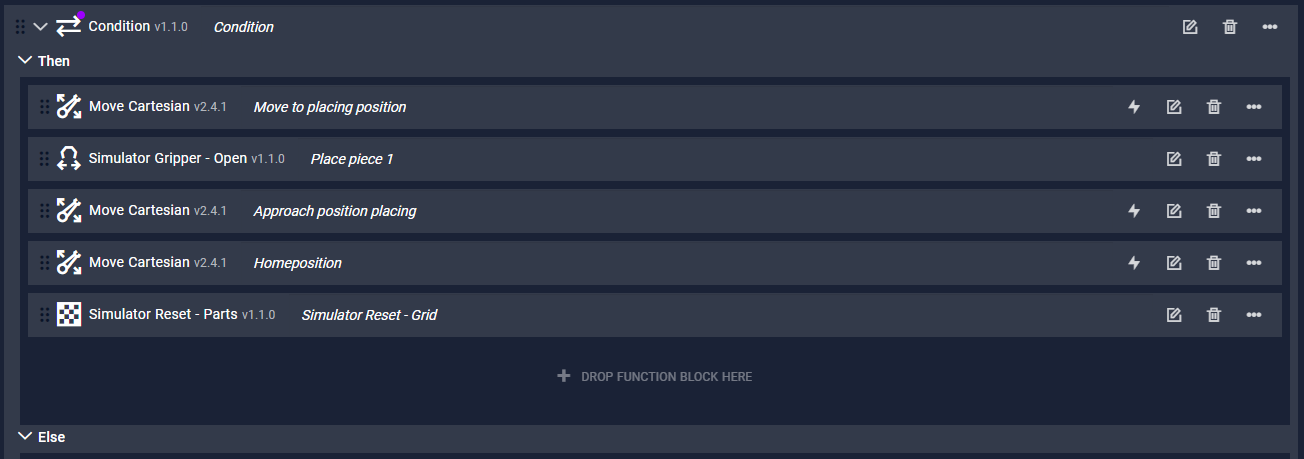Click the Drop Function Block Here area
The width and height of the screenshot is (1304, 459).
pos(655,377)
